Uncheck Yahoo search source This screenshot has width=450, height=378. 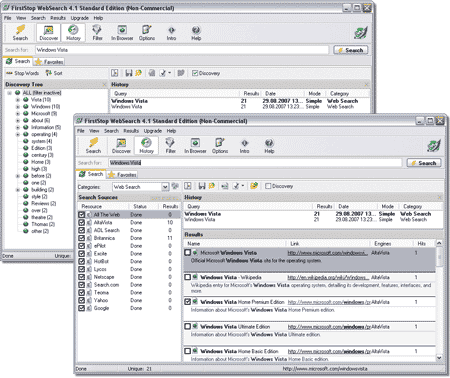point(81,300)
